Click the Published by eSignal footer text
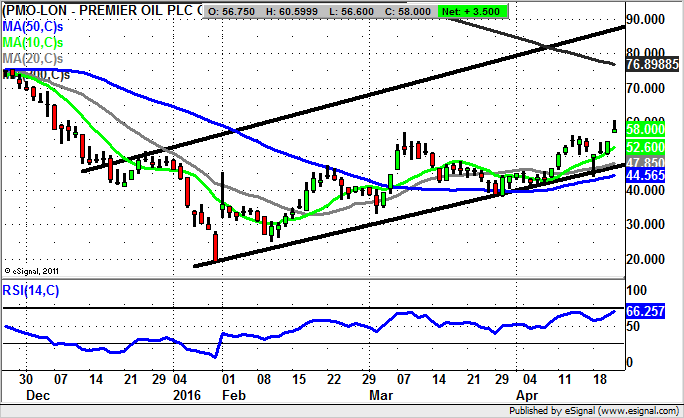The width and height of the screenshot is (684, 418). coord(594,411)
